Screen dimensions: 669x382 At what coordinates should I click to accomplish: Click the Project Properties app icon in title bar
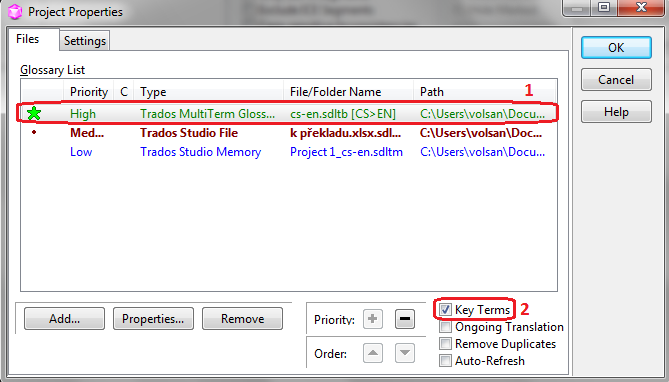tap(15, 12)
